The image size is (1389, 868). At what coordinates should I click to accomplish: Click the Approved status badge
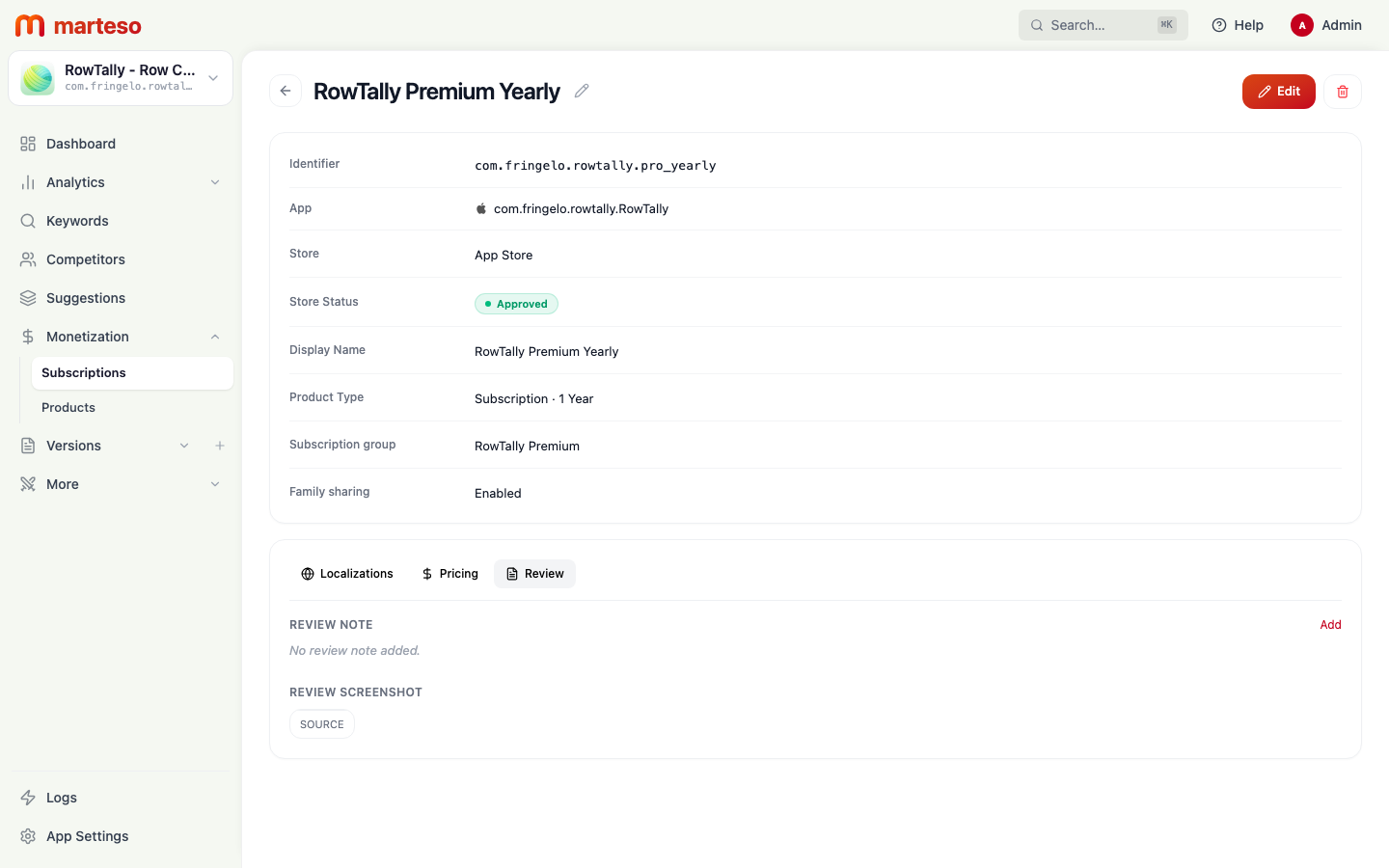pyautogui.click(x=516, y=304)
